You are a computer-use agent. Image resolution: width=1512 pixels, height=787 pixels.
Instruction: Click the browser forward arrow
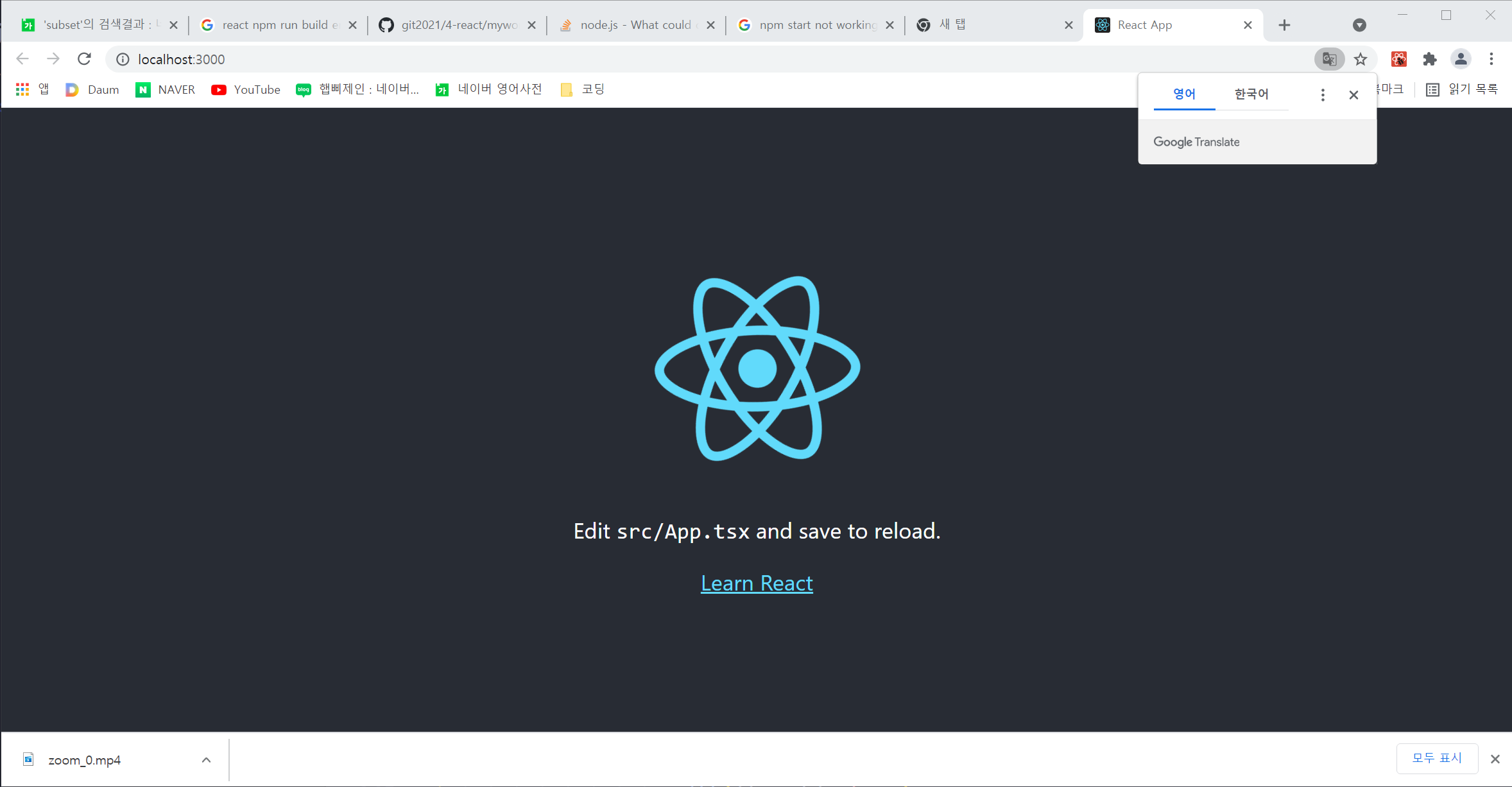point(53,59)
